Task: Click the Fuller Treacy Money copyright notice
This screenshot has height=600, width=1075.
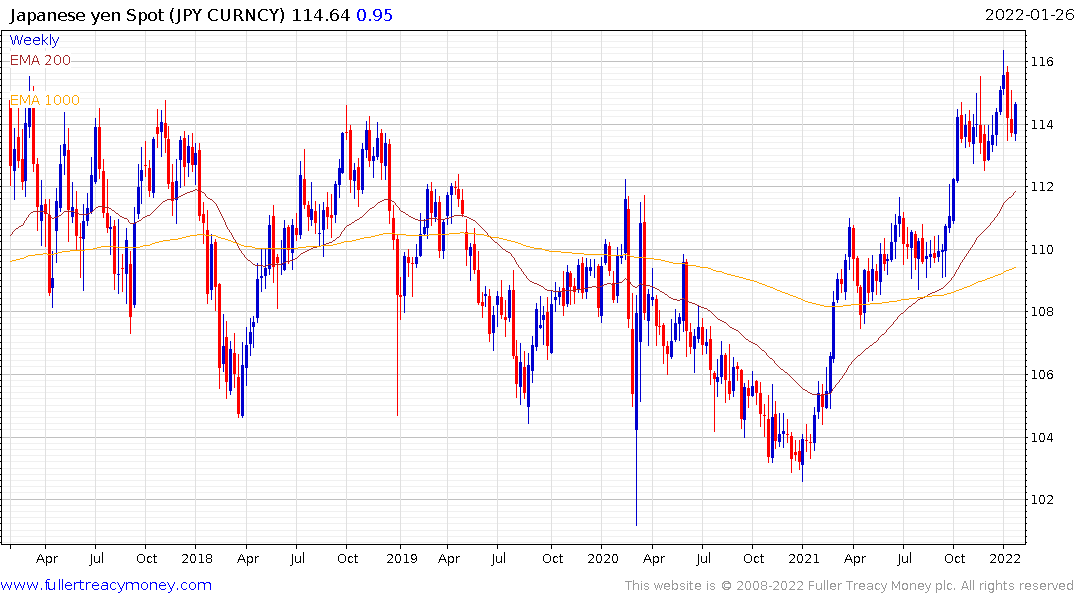Action: [849, 586]
